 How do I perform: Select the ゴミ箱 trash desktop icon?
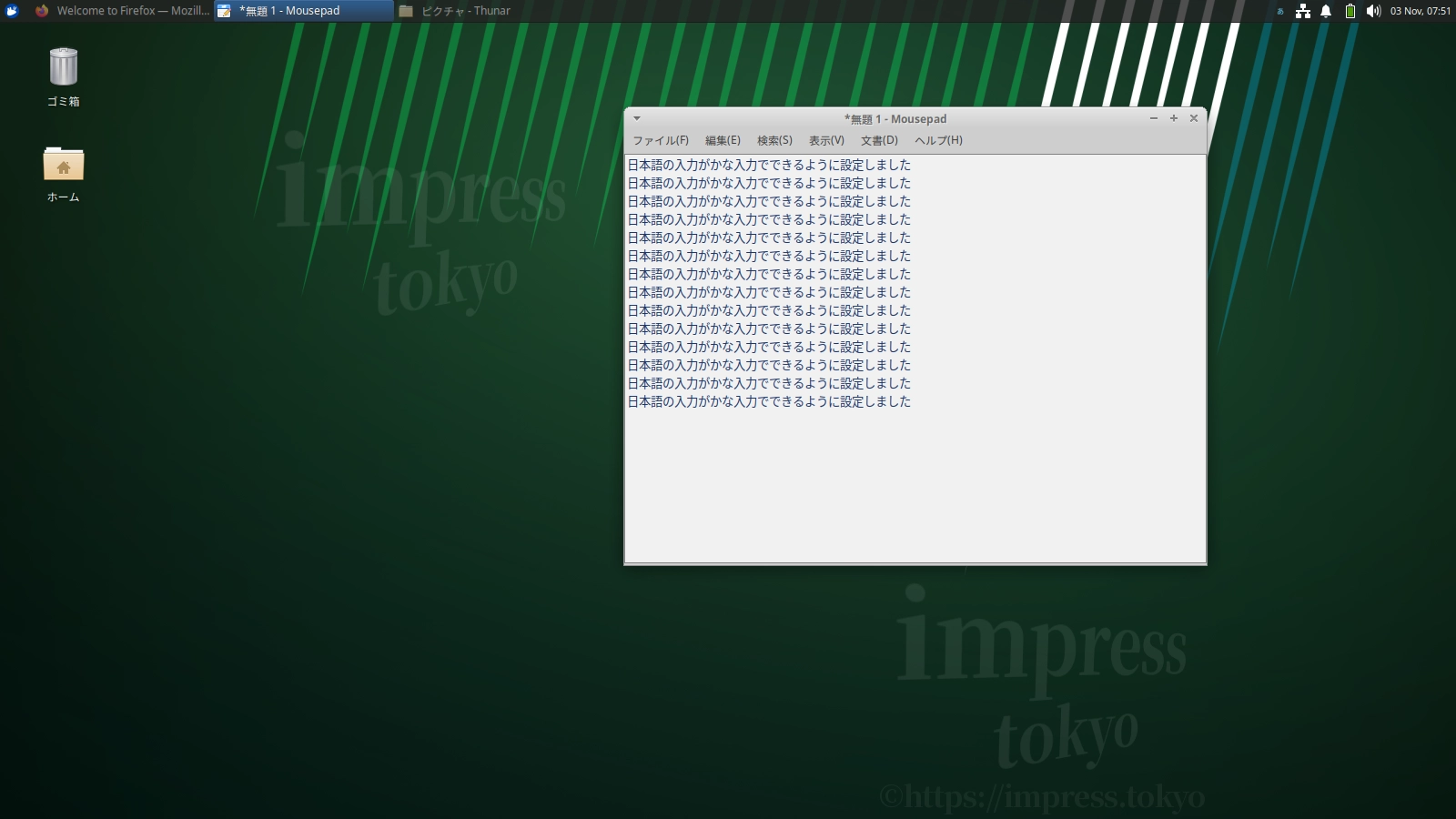pos(64,77)
